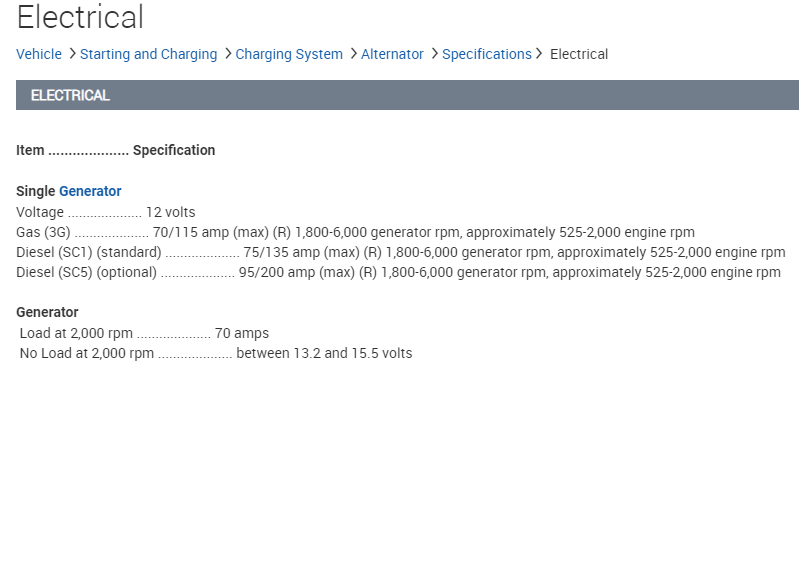This screenshot has height=576, width=805.
Task: Click the Diesel (SC5) optional row
Action: 398,272
